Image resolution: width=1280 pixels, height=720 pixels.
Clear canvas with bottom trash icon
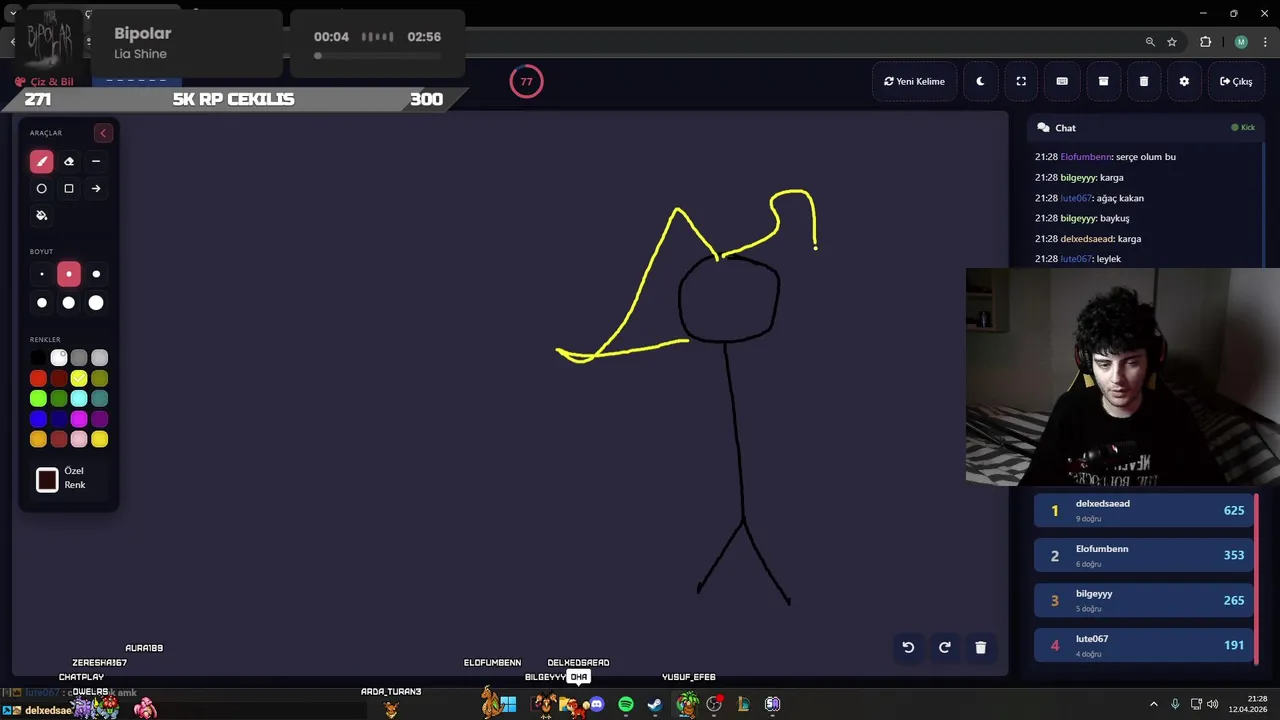(980, 647)
